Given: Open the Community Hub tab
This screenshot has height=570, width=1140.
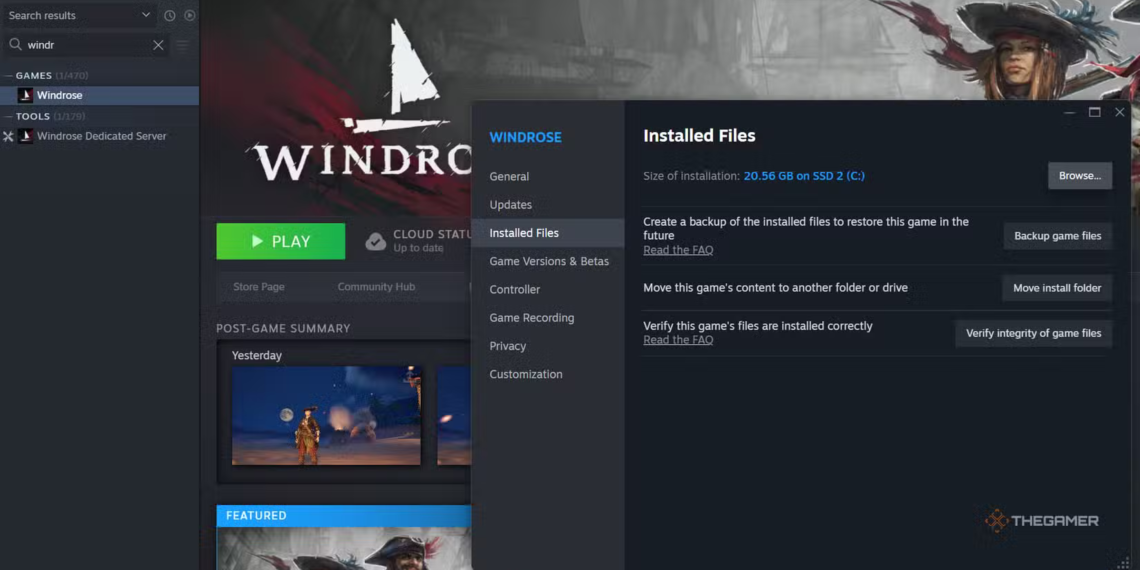Looking at the screenshot, I should pyautogui.click(x=376, y=287).
